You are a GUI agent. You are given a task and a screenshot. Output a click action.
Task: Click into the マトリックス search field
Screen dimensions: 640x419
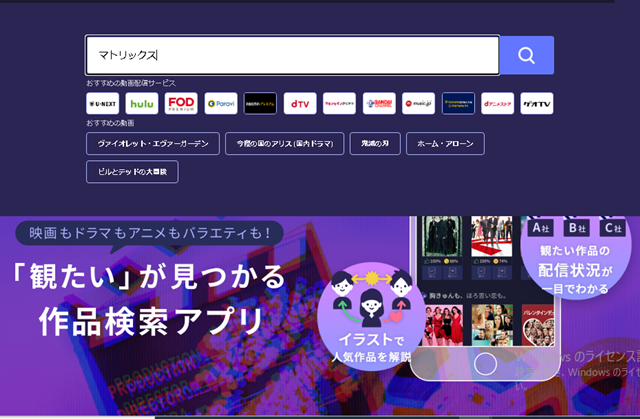click(x=292, y=55)
